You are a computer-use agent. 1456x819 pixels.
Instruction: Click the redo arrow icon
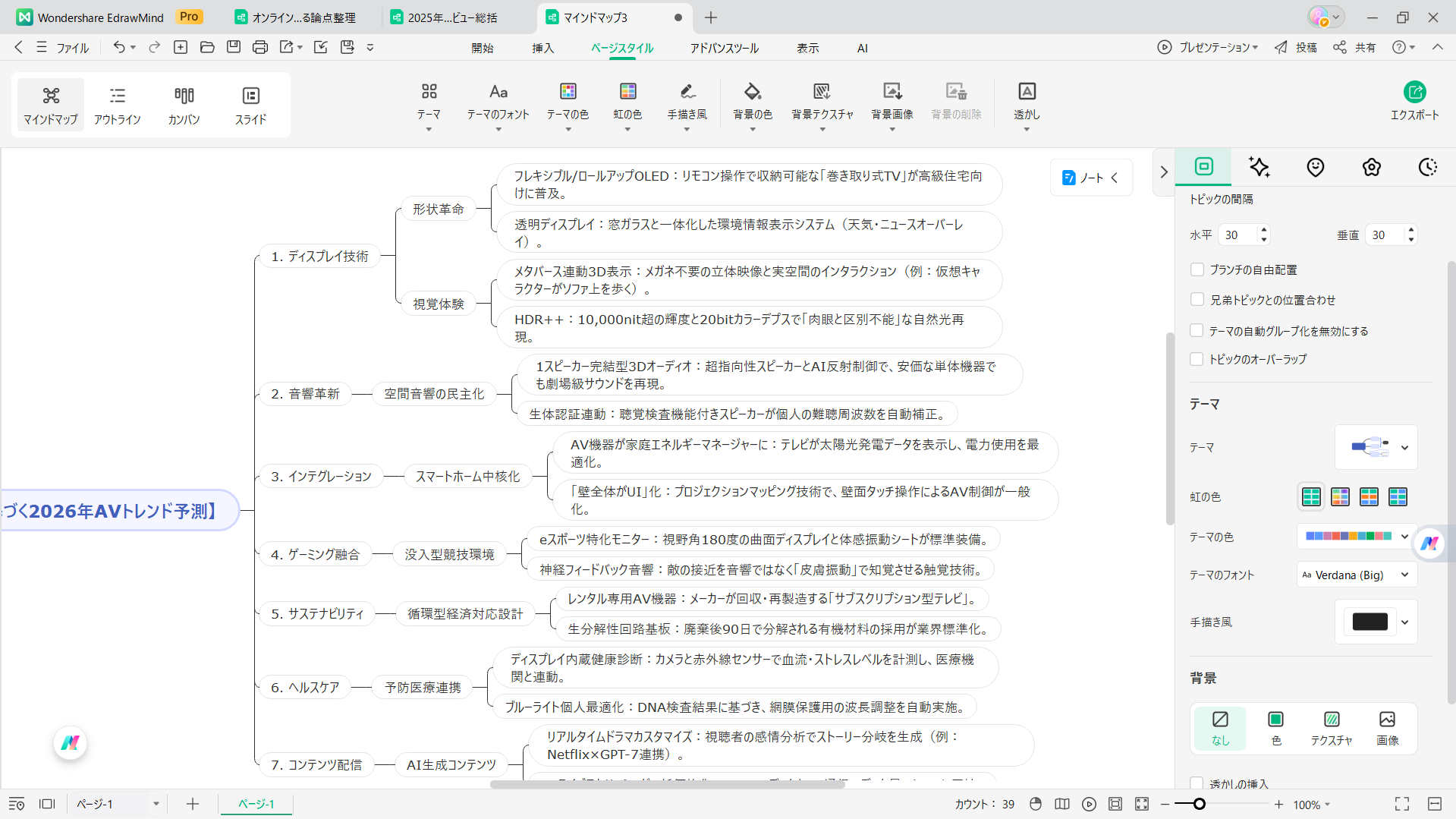155,47
